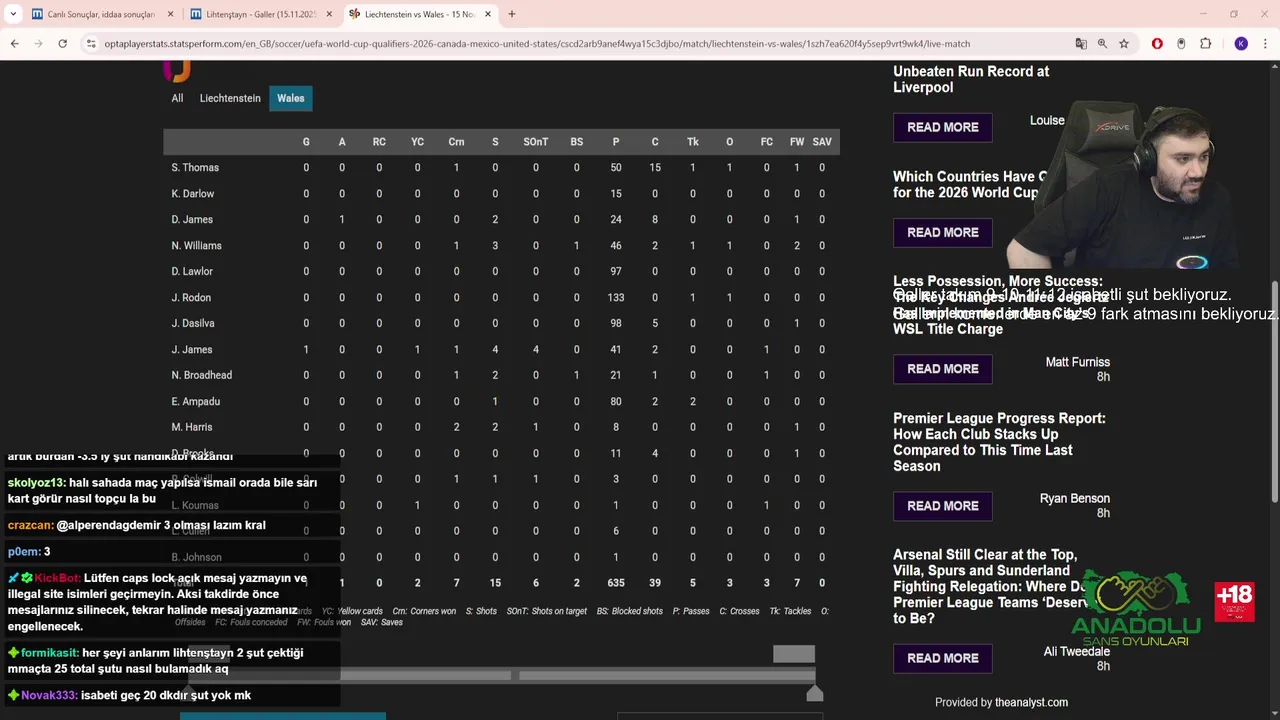Select the Liechtenstein vs Wales tab
This screenshot has height=720, width=1280.
[x=420, y=14]
